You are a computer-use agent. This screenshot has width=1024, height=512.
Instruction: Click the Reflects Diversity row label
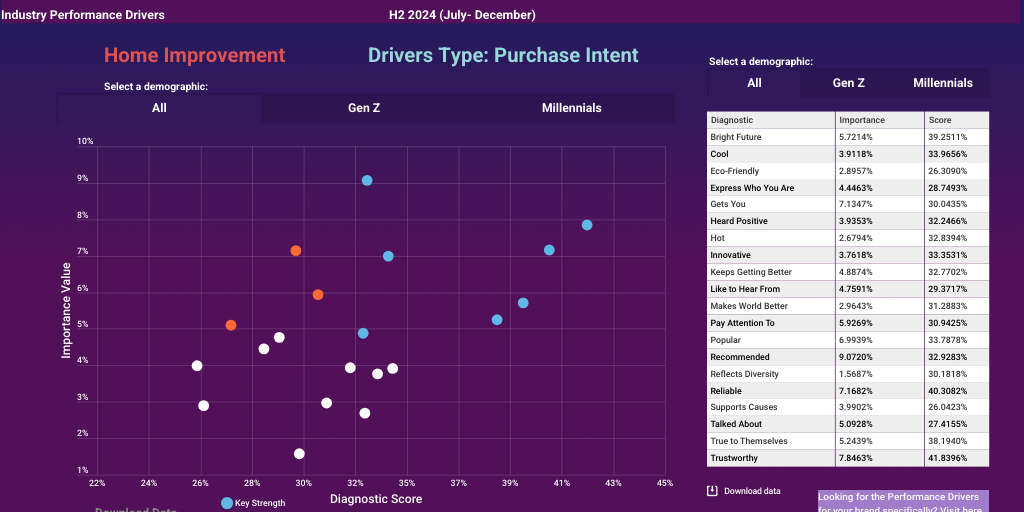click(x=744, y=374)
